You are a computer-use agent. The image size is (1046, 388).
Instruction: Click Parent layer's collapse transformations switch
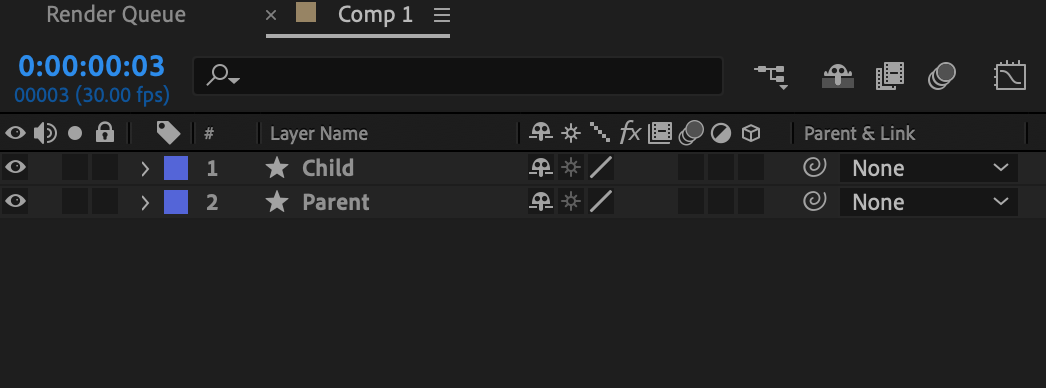(x=570, y=202)
